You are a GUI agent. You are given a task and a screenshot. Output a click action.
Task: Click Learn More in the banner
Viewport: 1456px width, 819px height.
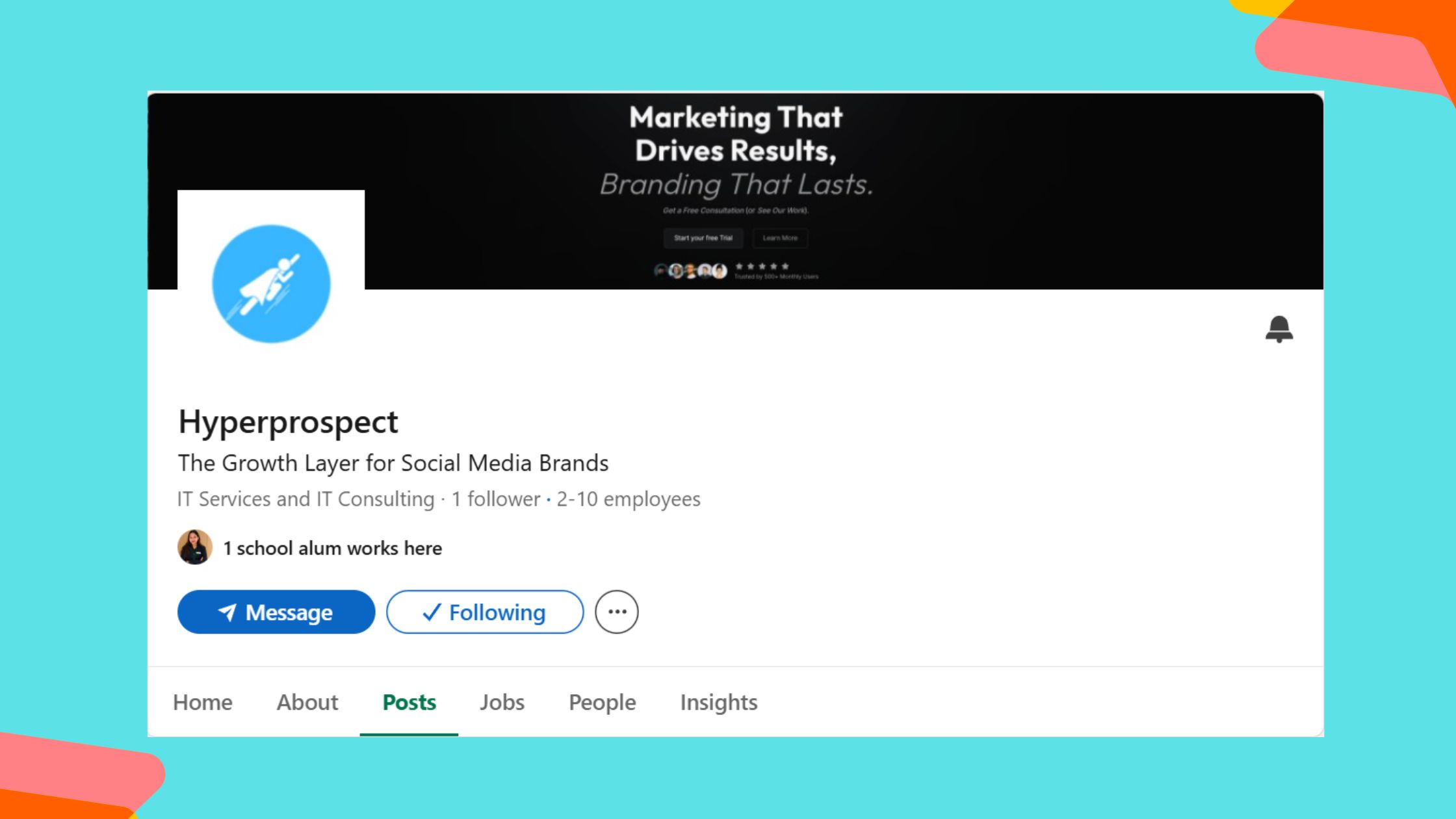(779, 238)
